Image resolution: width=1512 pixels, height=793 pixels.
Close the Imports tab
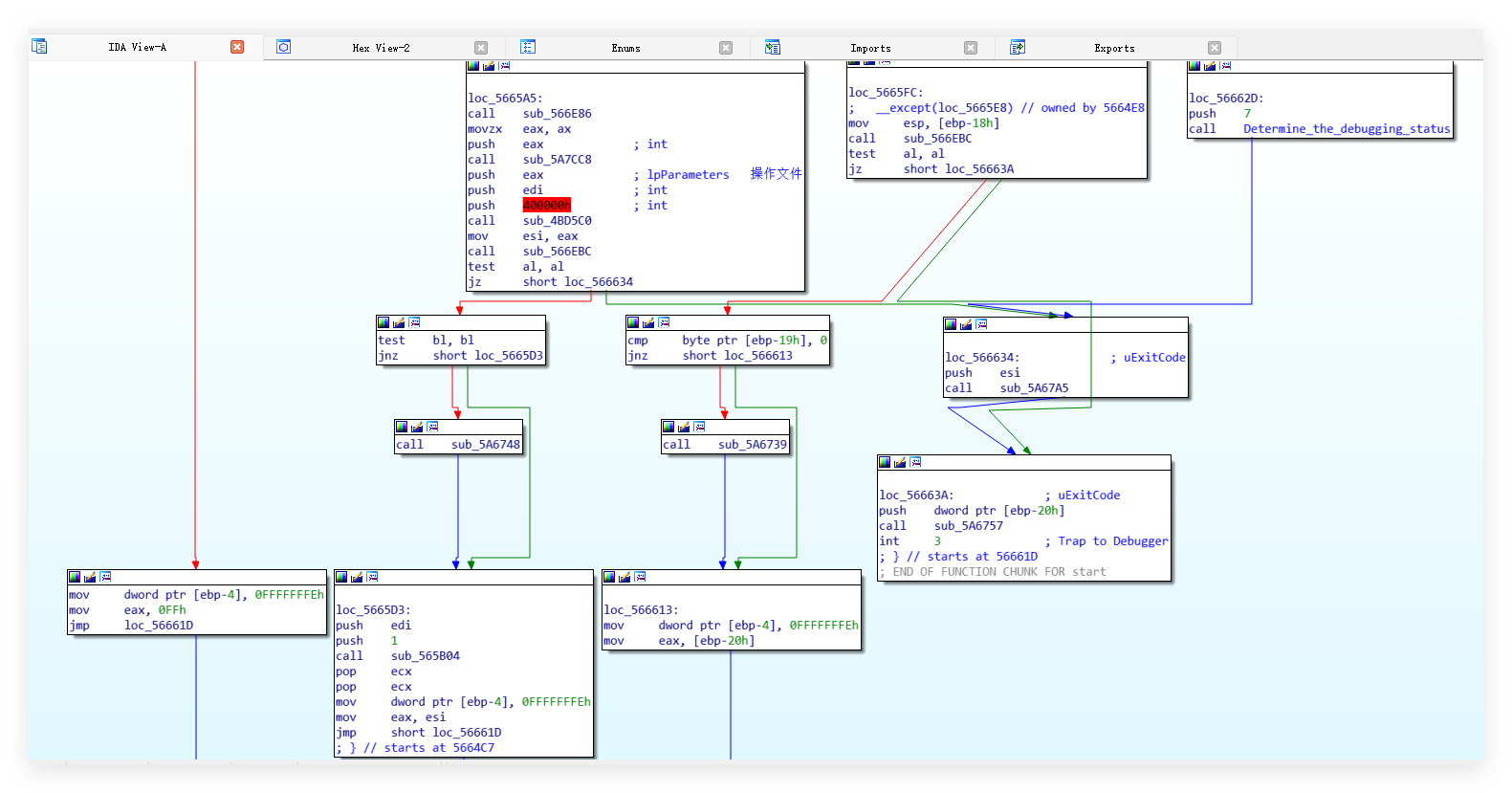click(971, 48)
